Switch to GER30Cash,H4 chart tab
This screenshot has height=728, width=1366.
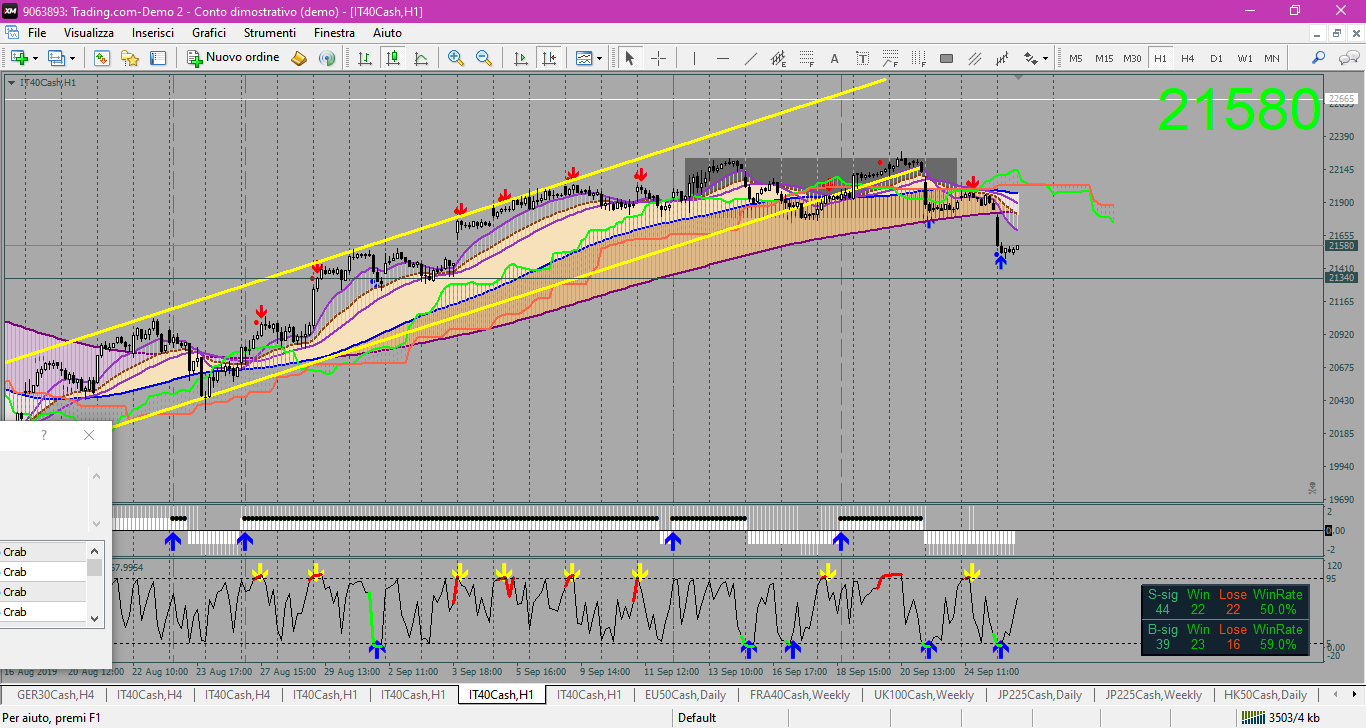[x=55, y=695]
